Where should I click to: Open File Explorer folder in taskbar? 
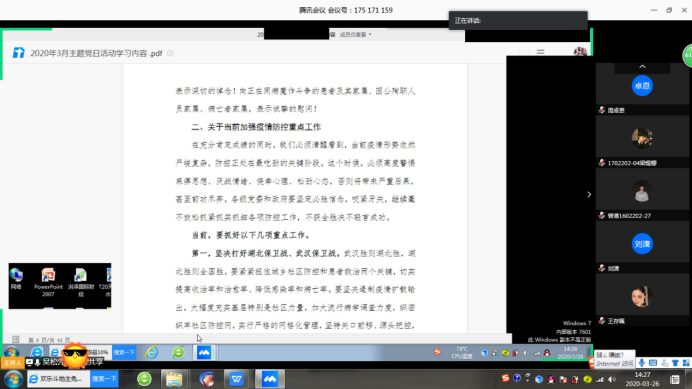pyautogui.click(x=174, y=379)
